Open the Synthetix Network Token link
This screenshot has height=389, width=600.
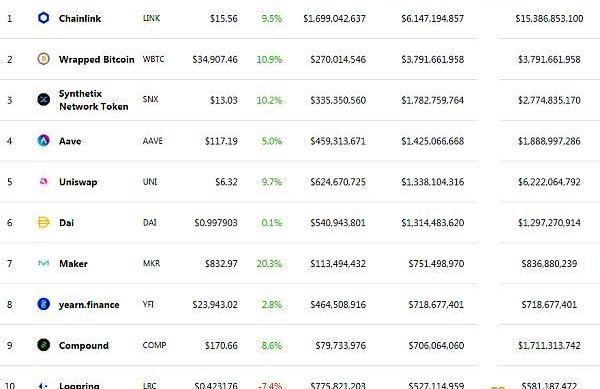point(93,100)
